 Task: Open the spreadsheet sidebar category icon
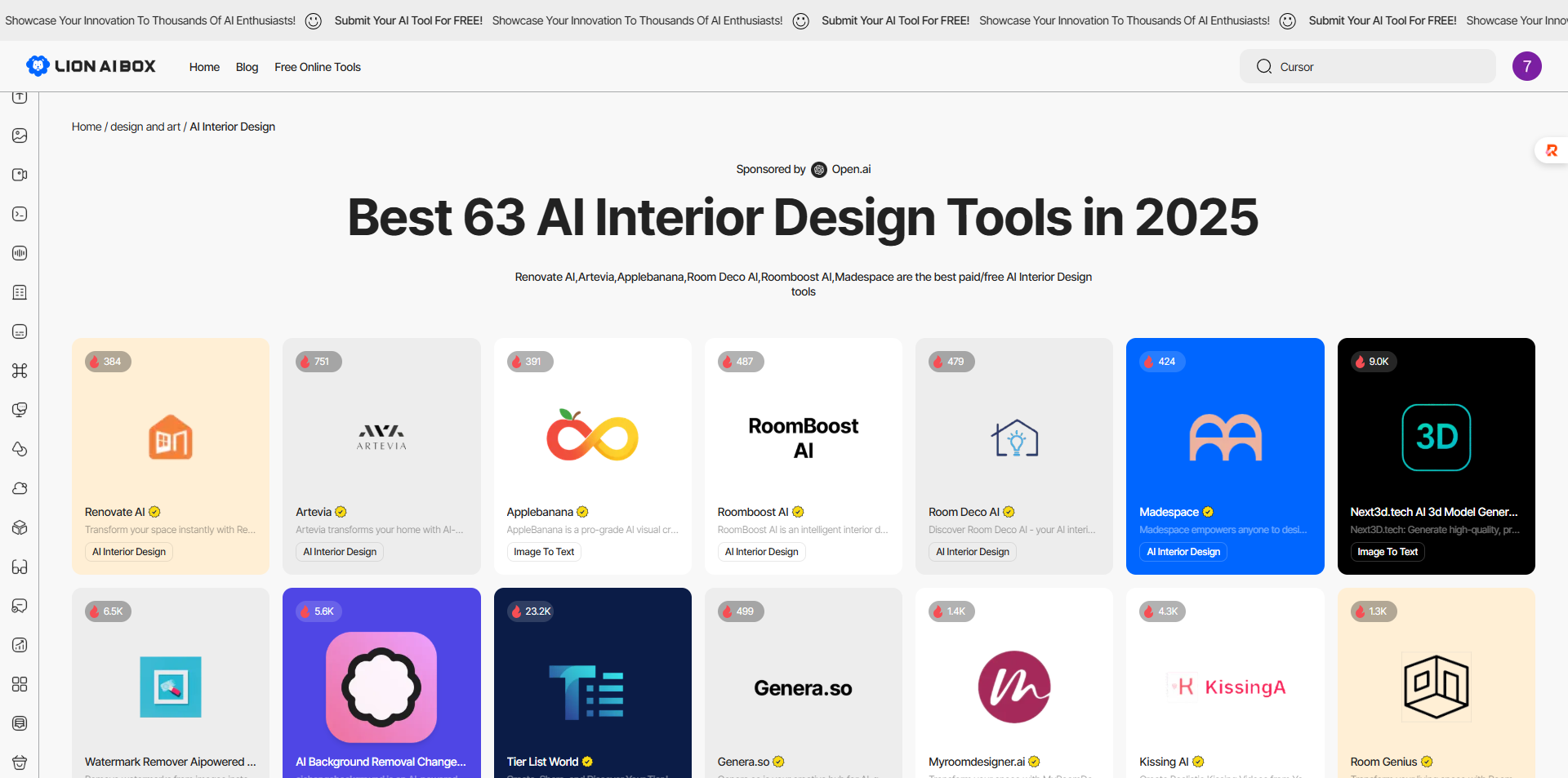coord(20,292)
